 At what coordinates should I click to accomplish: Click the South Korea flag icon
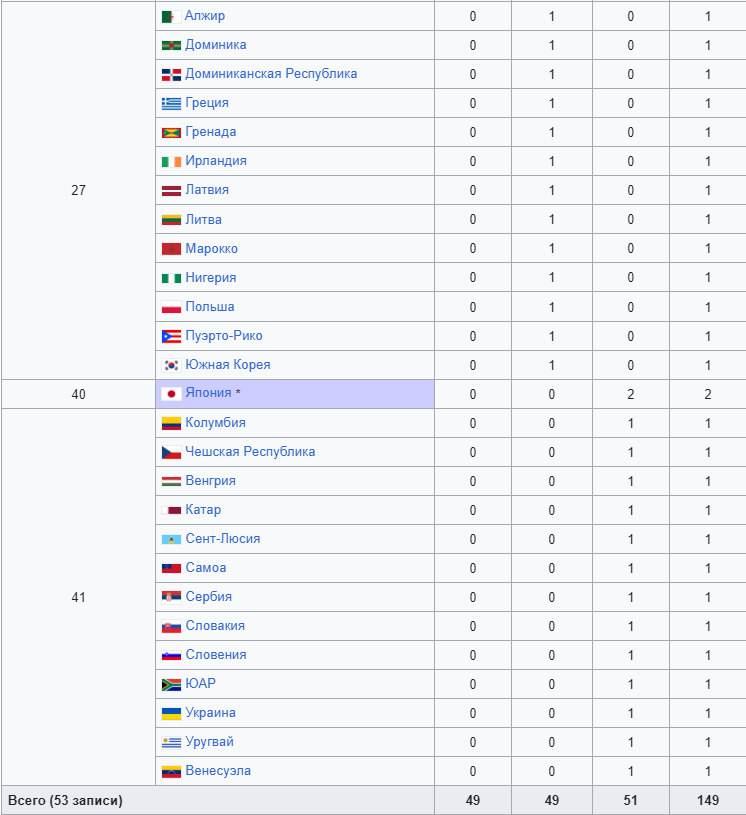[x=171, y=365]
